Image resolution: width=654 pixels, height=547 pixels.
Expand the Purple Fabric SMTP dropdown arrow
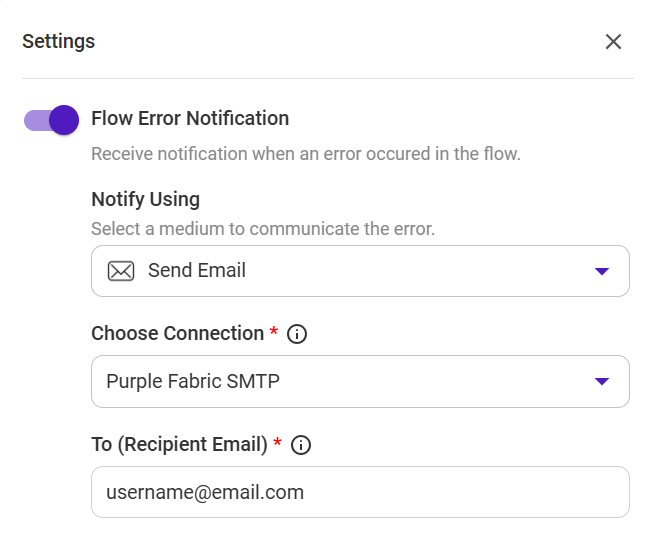click(x=601, y=381)
